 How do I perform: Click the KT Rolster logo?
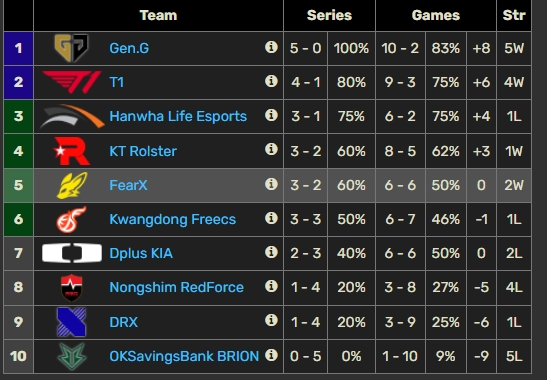pos(72,151)
